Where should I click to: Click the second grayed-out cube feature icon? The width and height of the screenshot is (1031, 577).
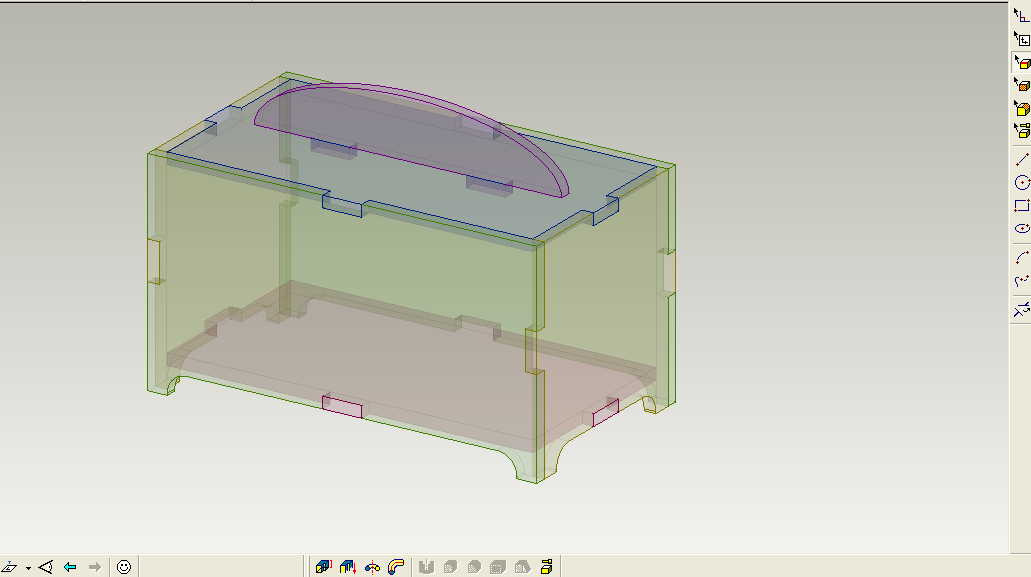click(474, 566)
